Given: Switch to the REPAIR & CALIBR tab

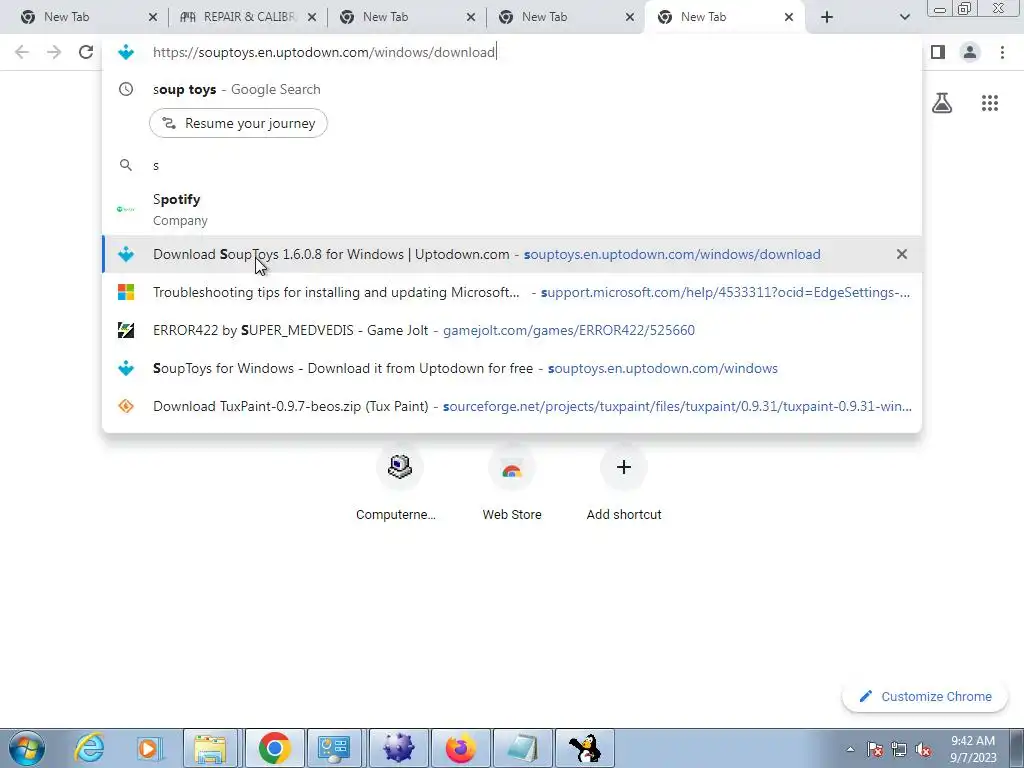Looking at the screenshot, I should pyautogui.click(x=238, y=17).
